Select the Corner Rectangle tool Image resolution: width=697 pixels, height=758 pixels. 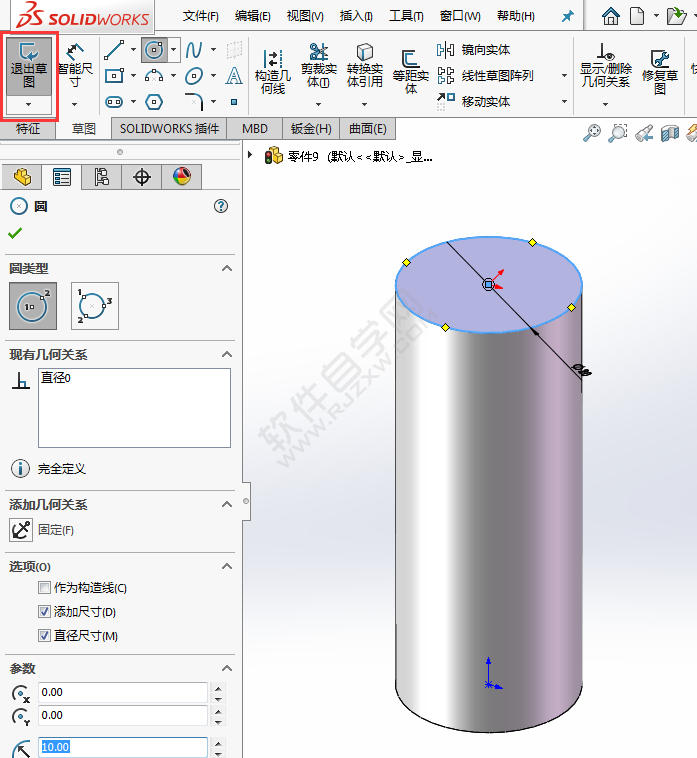click(x=114, y=76)
